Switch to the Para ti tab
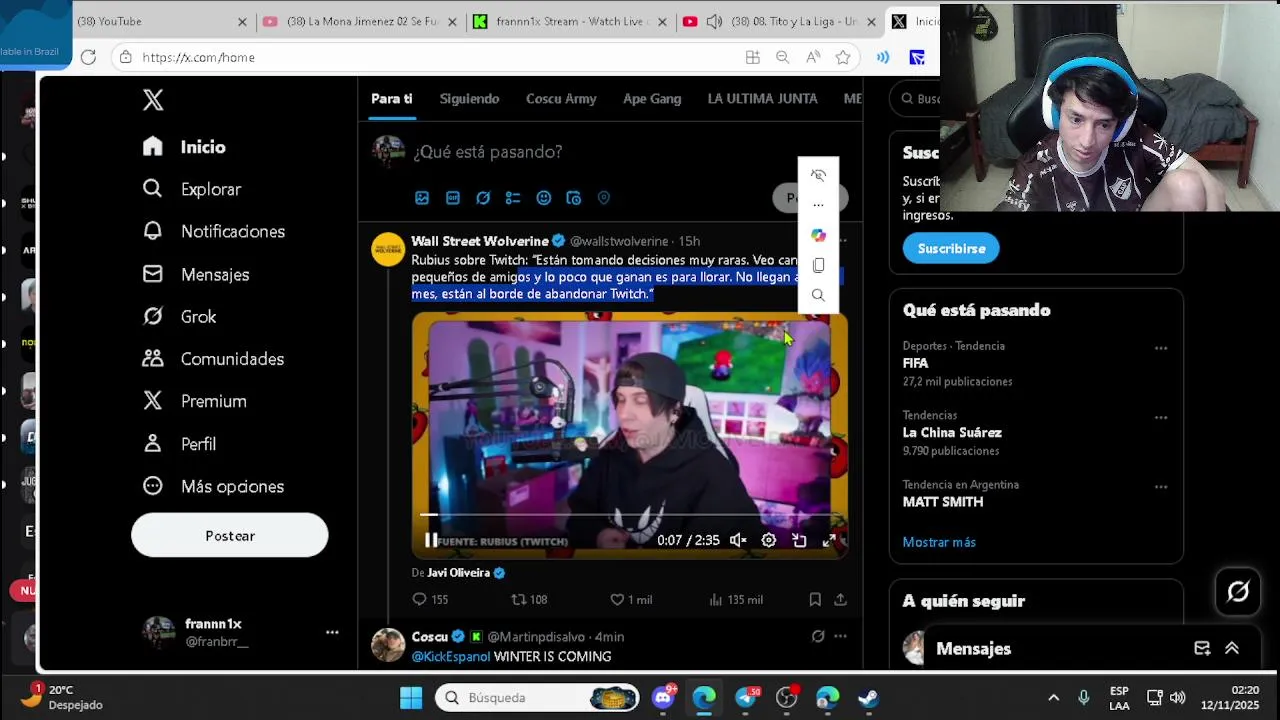Viewport: 1280px width, 720px height. 391,99
